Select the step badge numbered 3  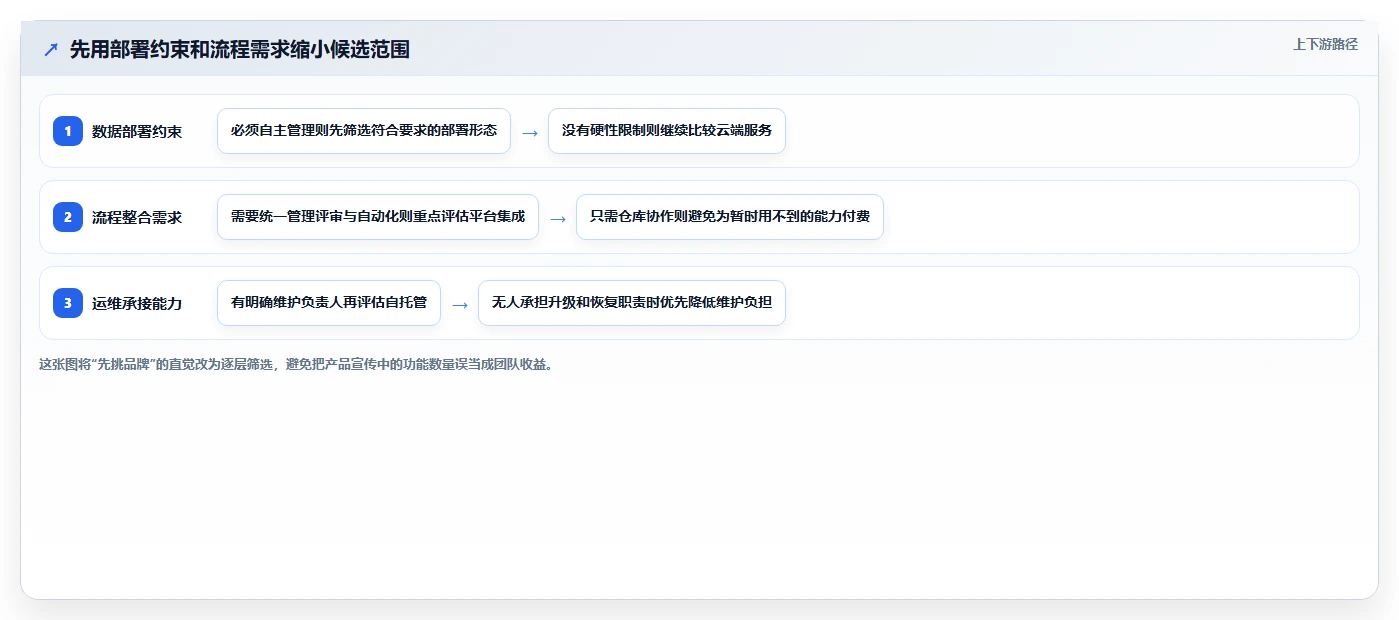point(68,303)
